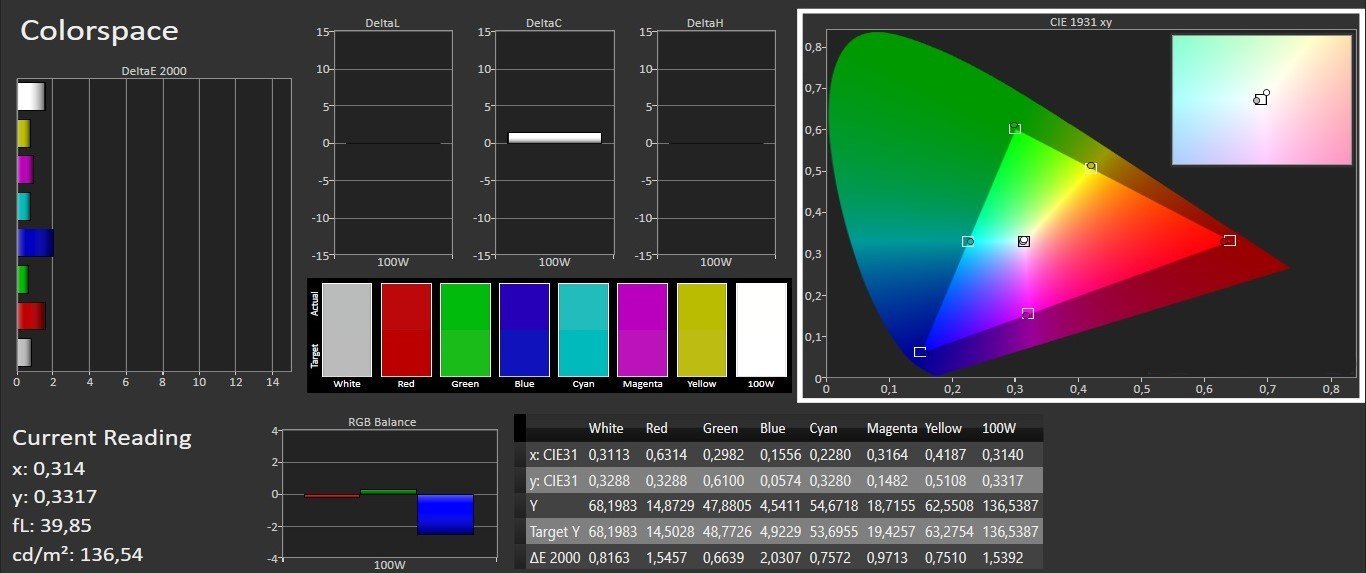Click the x: 0,314 current reading
Screen dimensions: 1366x573
tap(49, 468)
